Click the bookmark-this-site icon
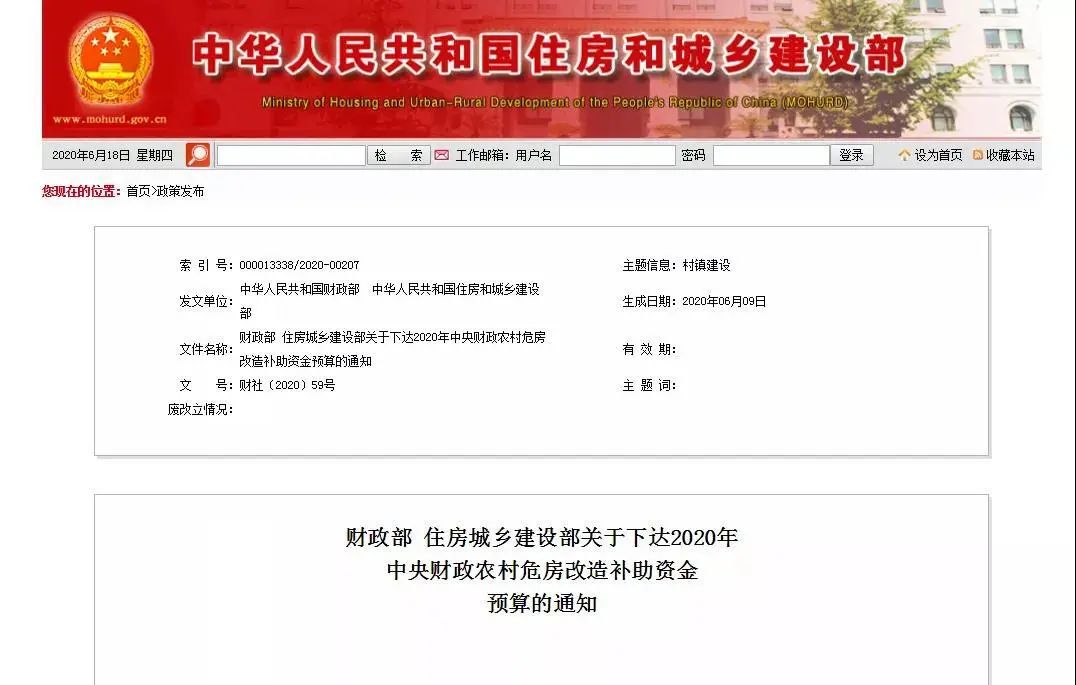Viewport: 1076px width, 685px height. 978,155
